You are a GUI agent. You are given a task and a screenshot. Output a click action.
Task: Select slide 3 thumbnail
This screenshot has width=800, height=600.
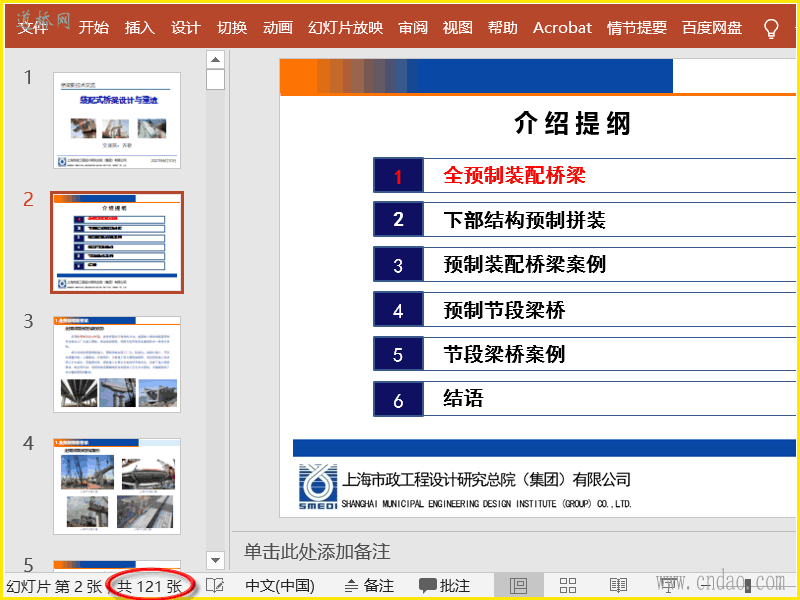(117, 364)
